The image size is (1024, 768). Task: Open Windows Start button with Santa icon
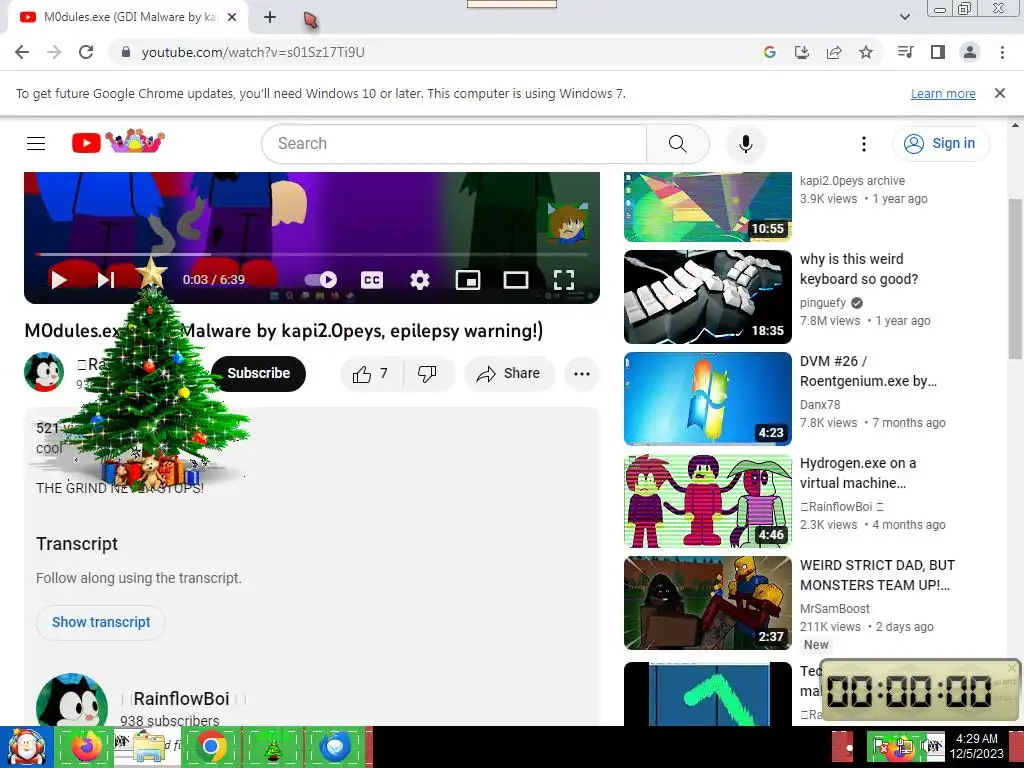26,747
